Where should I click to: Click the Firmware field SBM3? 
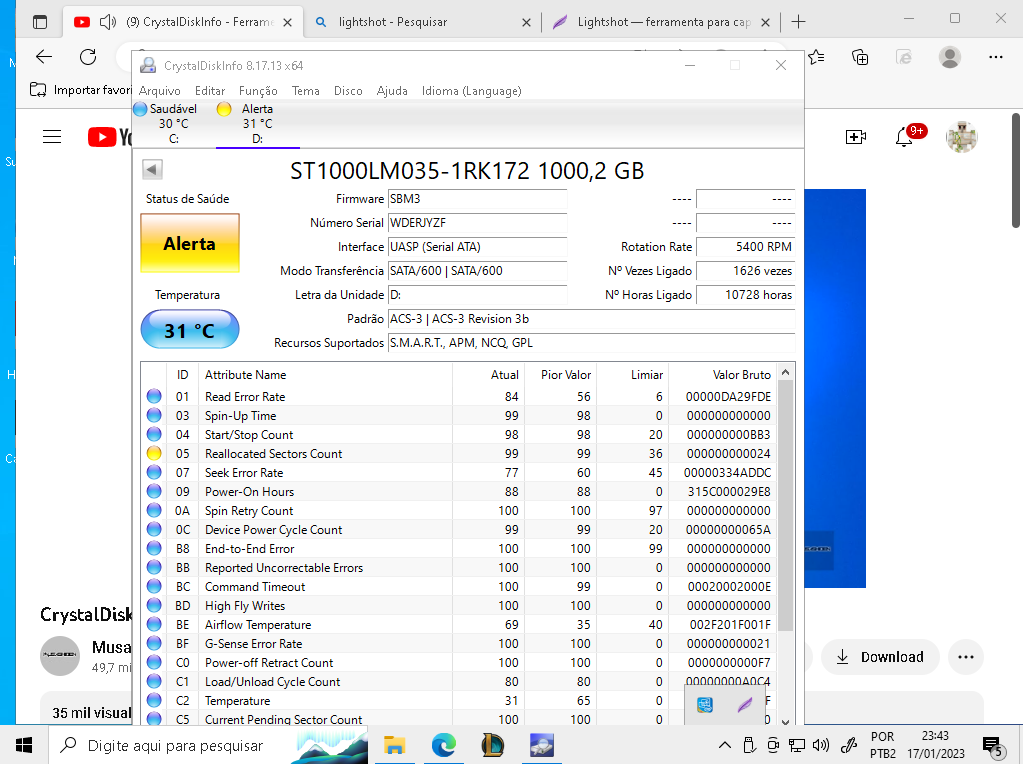point(478,199)
